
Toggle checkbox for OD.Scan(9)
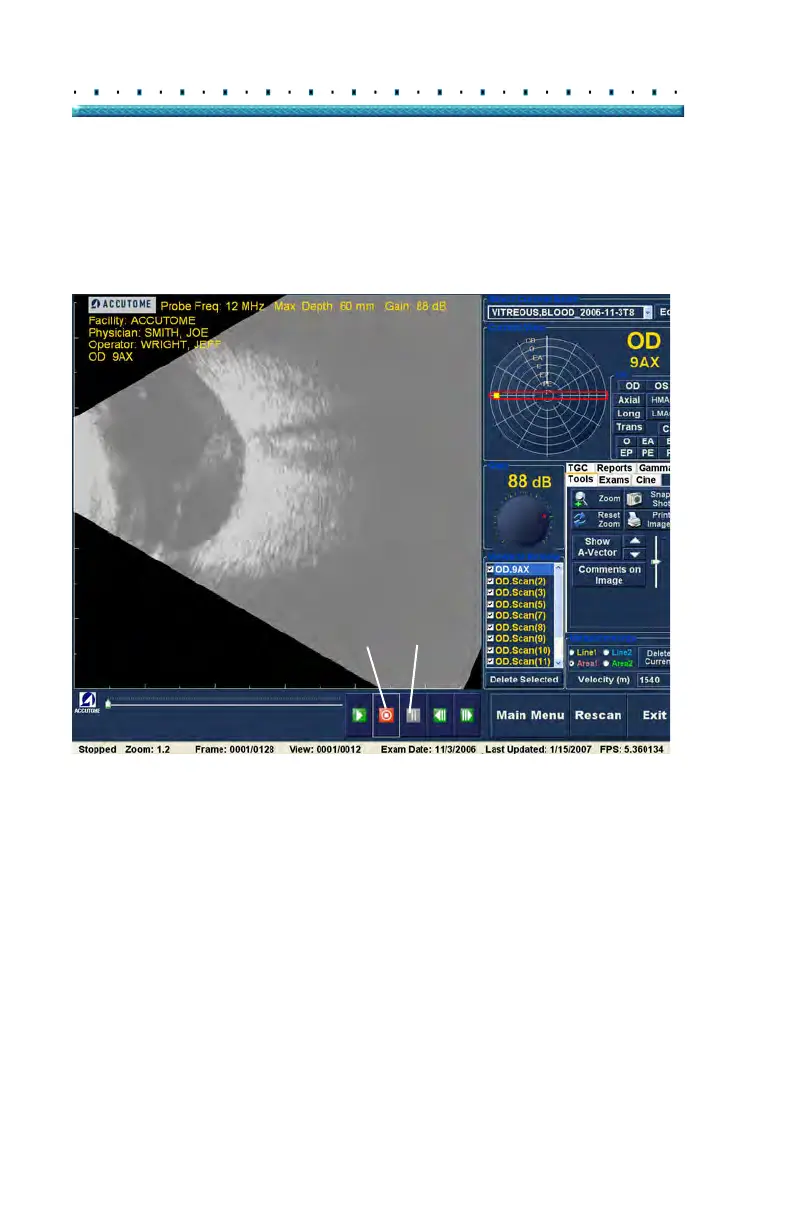pyautogui.click(x=490, y=638)
